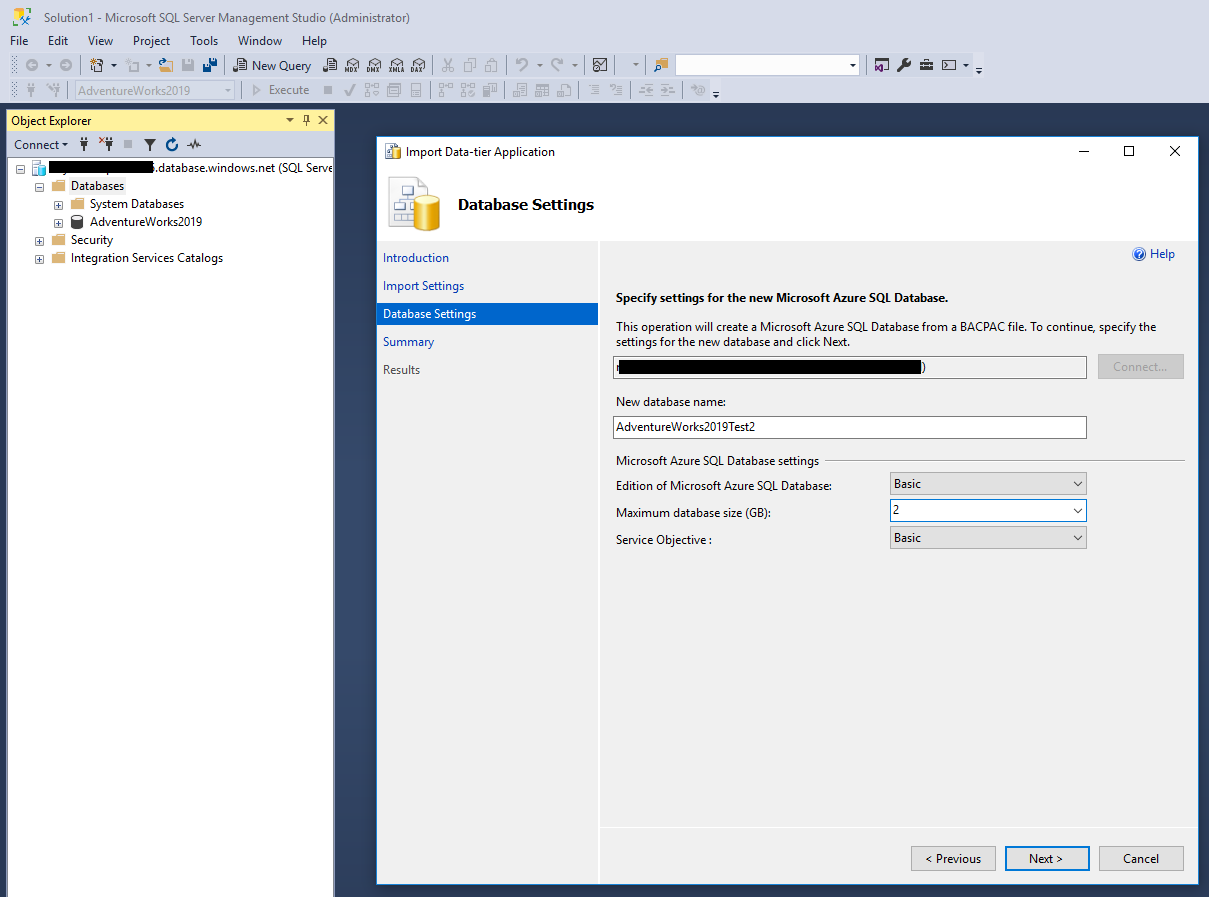Go to the Import Settings wizard step
Viewport: 1209px width, 897px height.
(x=423, y=286)
